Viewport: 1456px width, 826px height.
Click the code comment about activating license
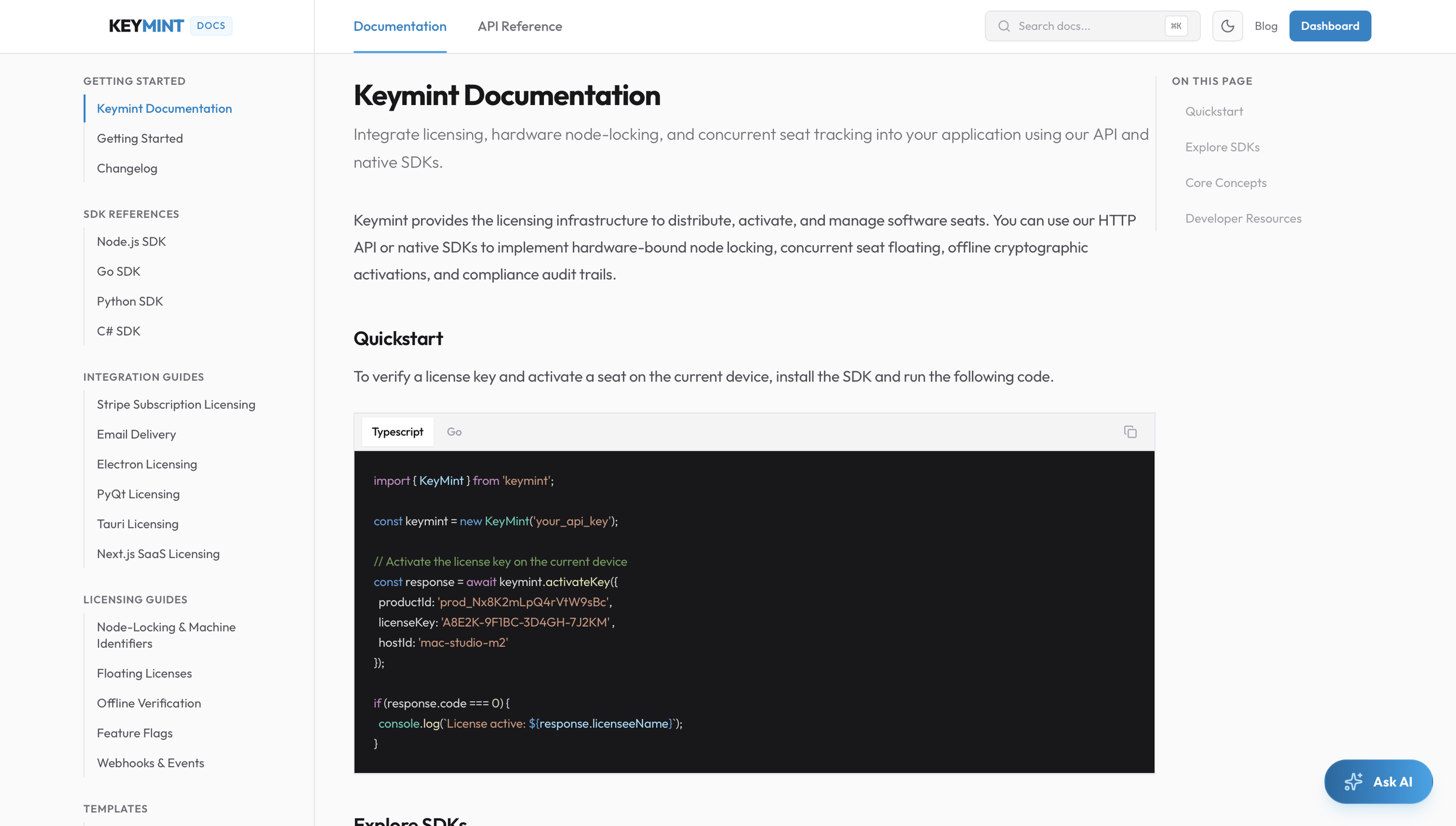pos(500,562)
